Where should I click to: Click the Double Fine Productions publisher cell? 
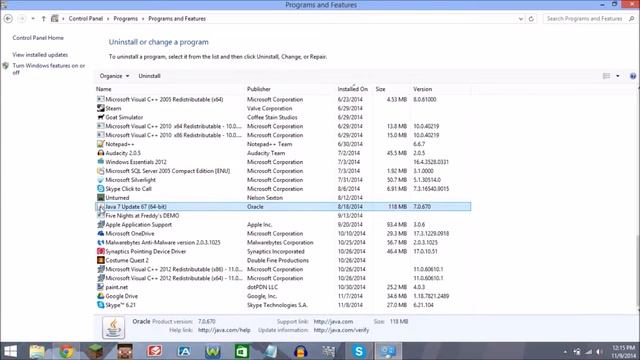pos(278,260)
